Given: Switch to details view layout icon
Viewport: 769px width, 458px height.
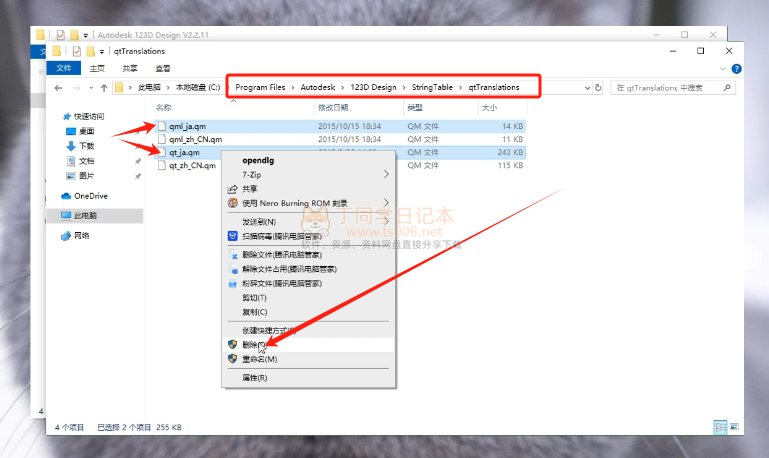Looking at the screenshot, I should coord(720,427).
